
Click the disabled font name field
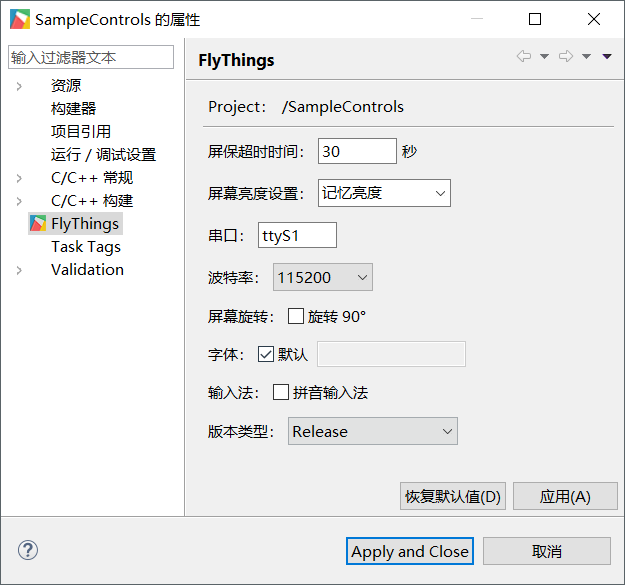[391, 354]
